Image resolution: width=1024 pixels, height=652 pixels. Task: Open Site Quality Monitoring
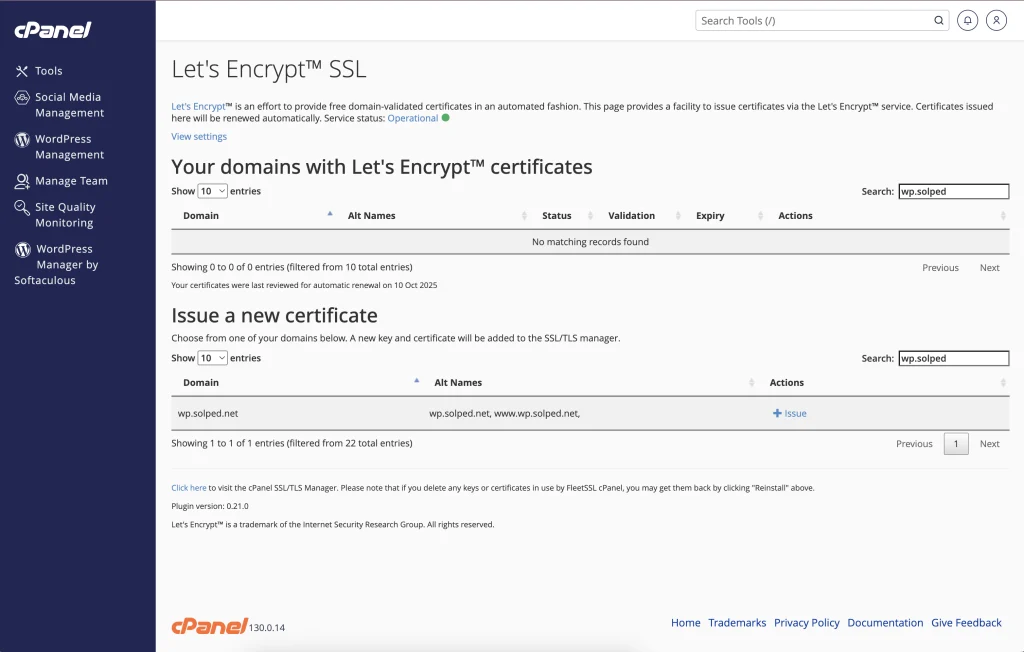tap(65, 215)
